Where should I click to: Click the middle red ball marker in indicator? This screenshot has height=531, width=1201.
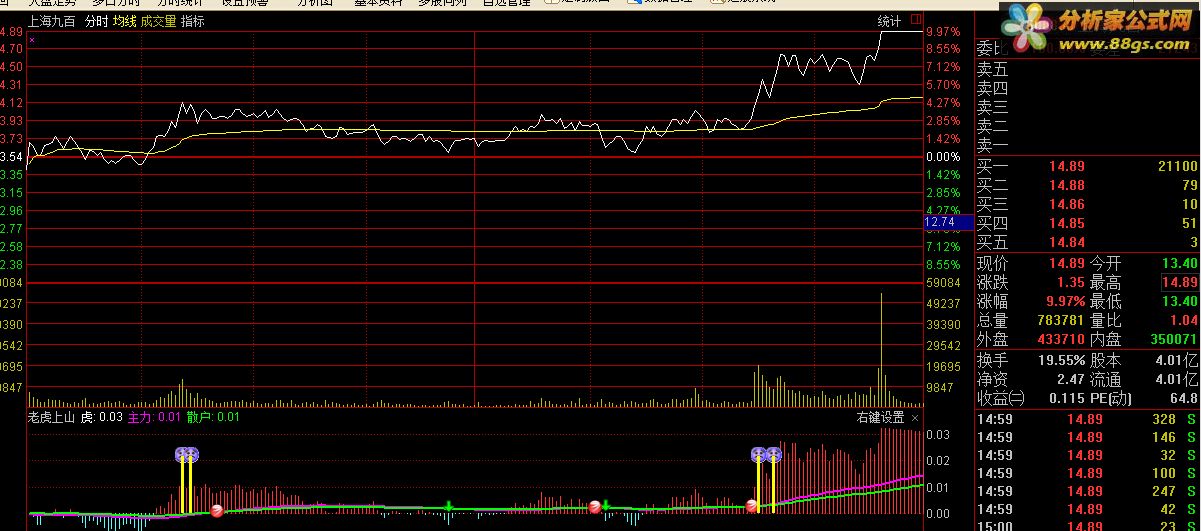point(595,506)
